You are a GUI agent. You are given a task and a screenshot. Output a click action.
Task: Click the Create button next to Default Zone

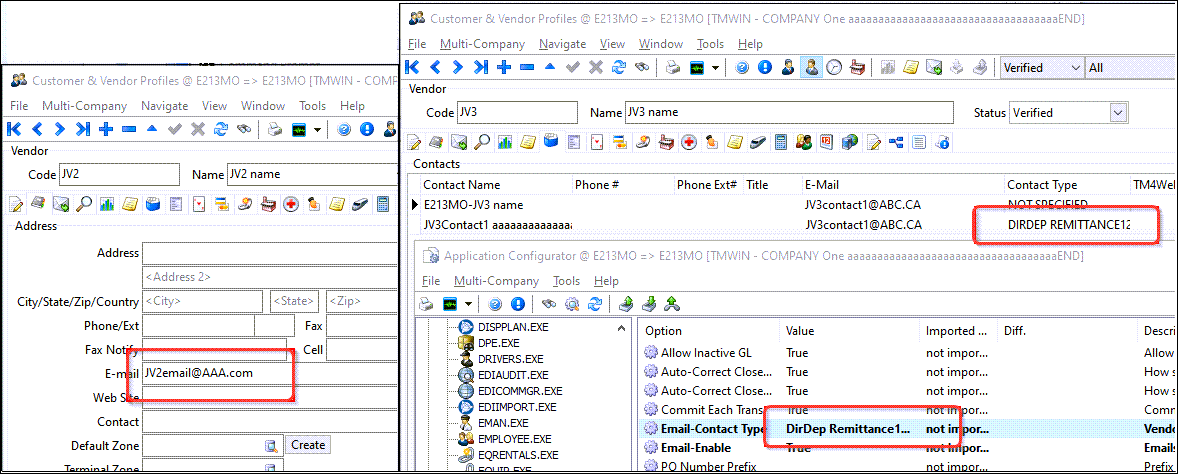(308, 445)
